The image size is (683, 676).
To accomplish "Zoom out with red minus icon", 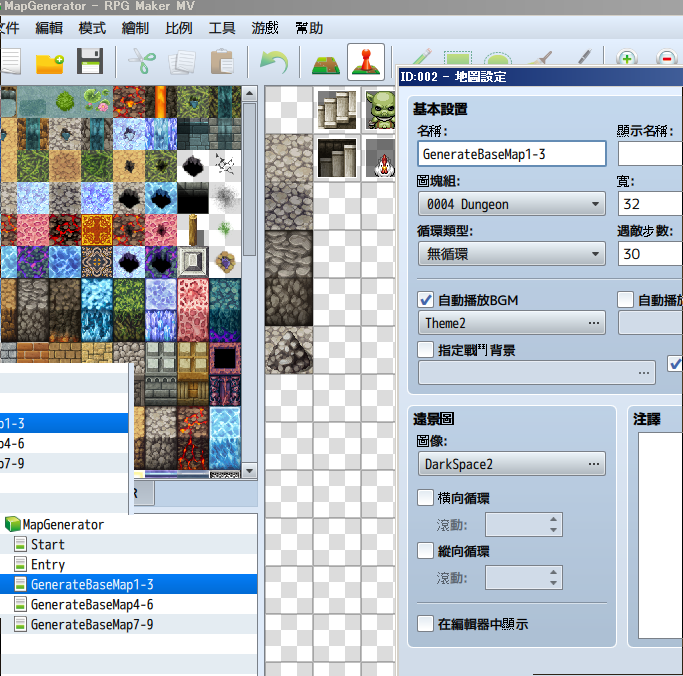I will coord(666,57).
